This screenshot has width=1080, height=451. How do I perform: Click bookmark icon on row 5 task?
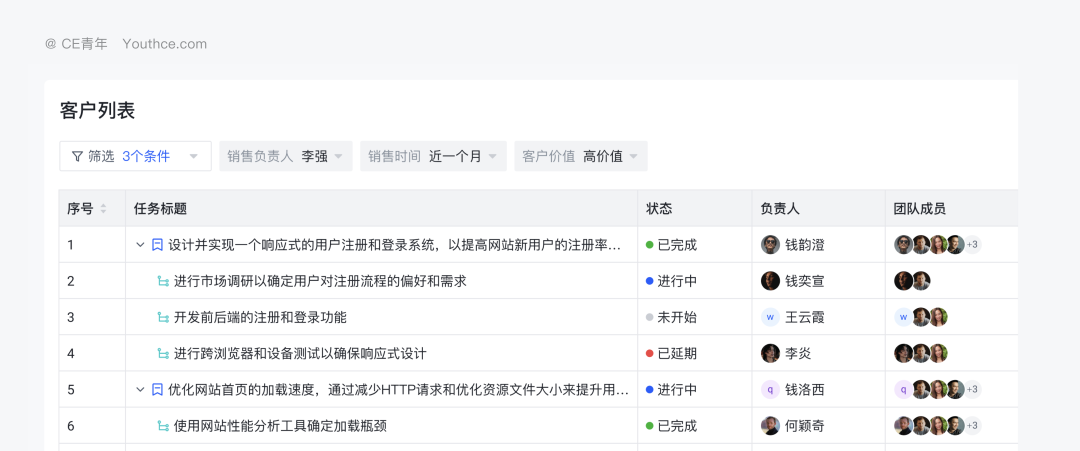coord(157,390)
